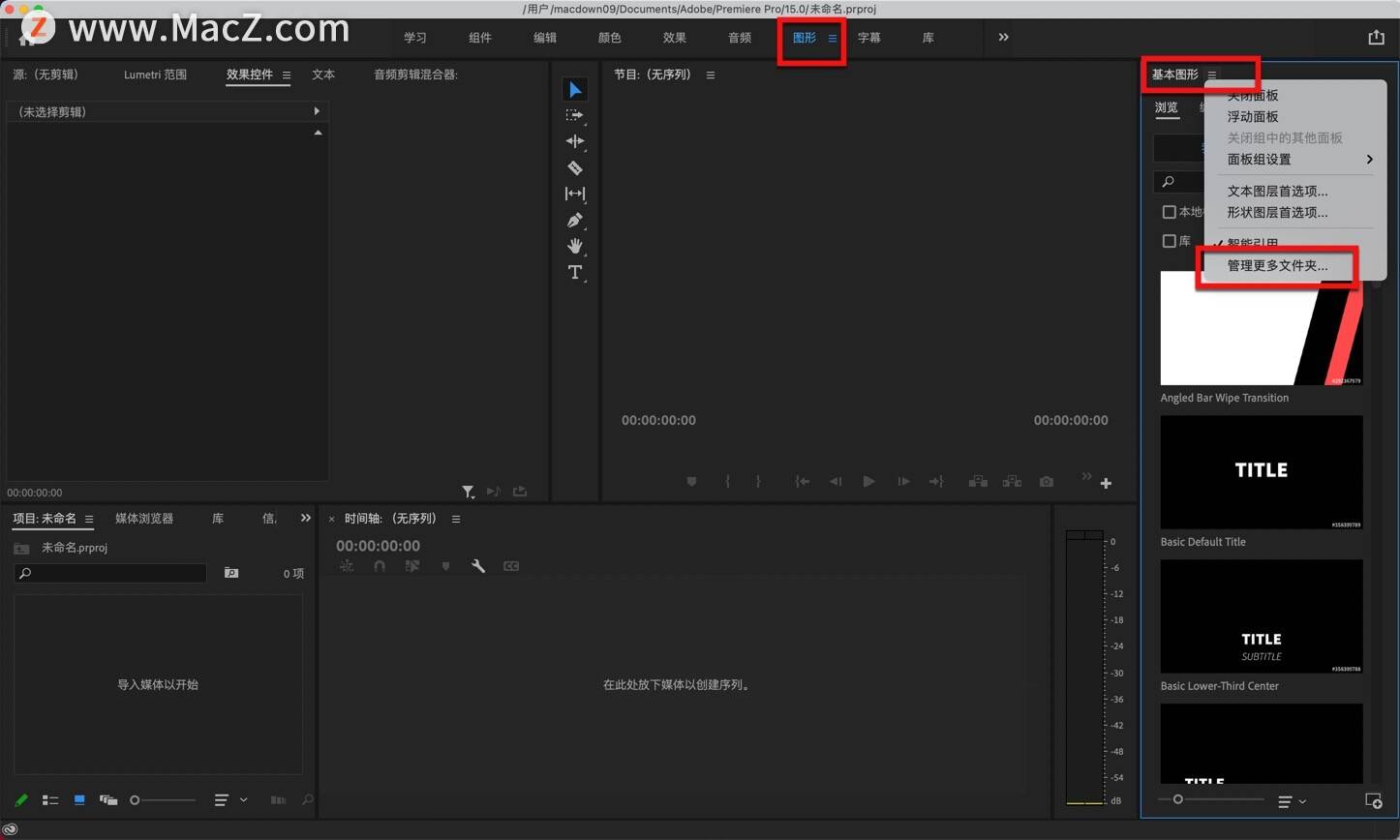Click the filter funnel icon in Effect Controls
The width and height of the screenshot is (1400, 840).
click(x=468, y=492)
